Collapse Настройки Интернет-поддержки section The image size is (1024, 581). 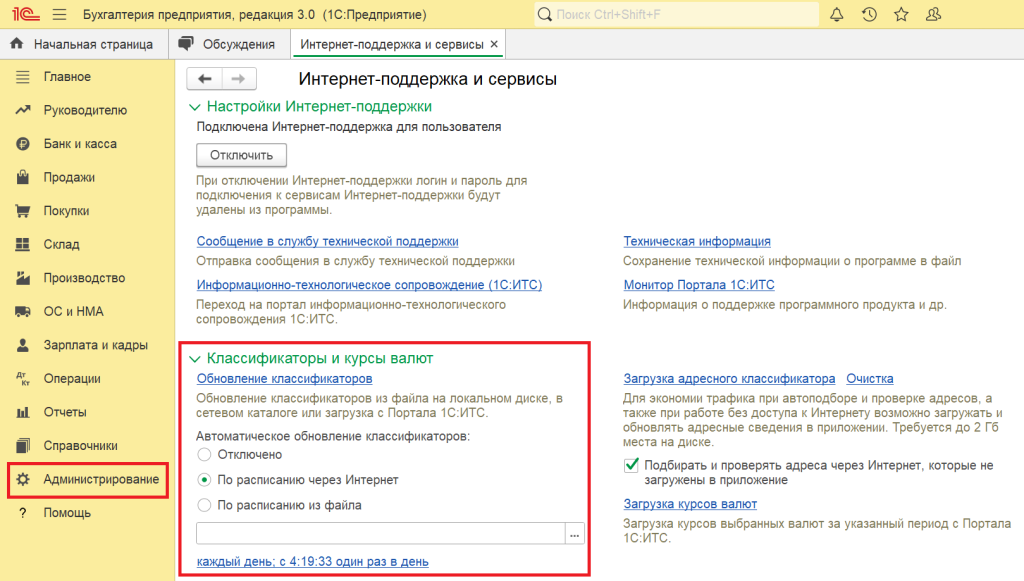[195, 106]
